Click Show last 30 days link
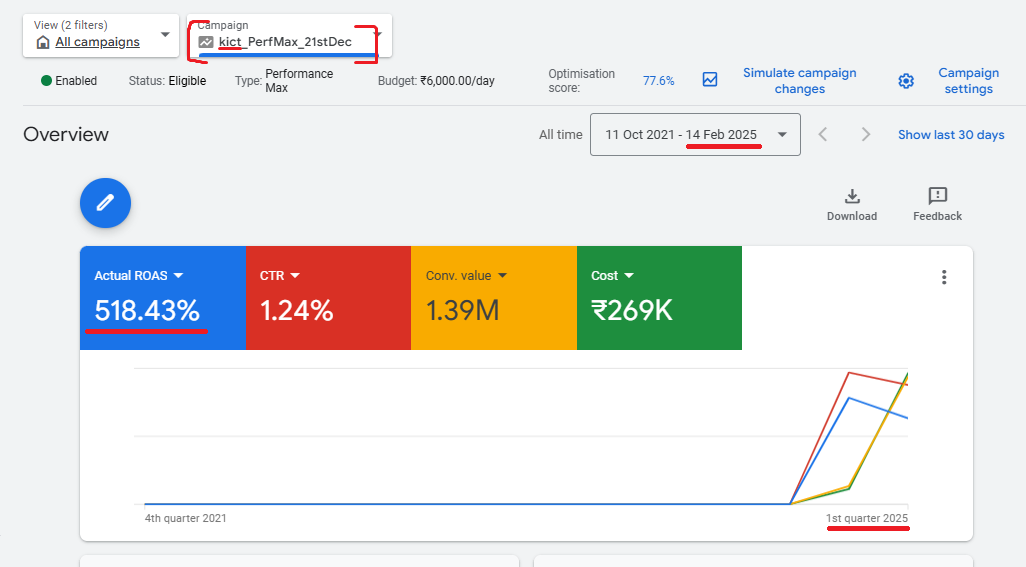The image size is (1026, 567). click(x=951, y=135)
